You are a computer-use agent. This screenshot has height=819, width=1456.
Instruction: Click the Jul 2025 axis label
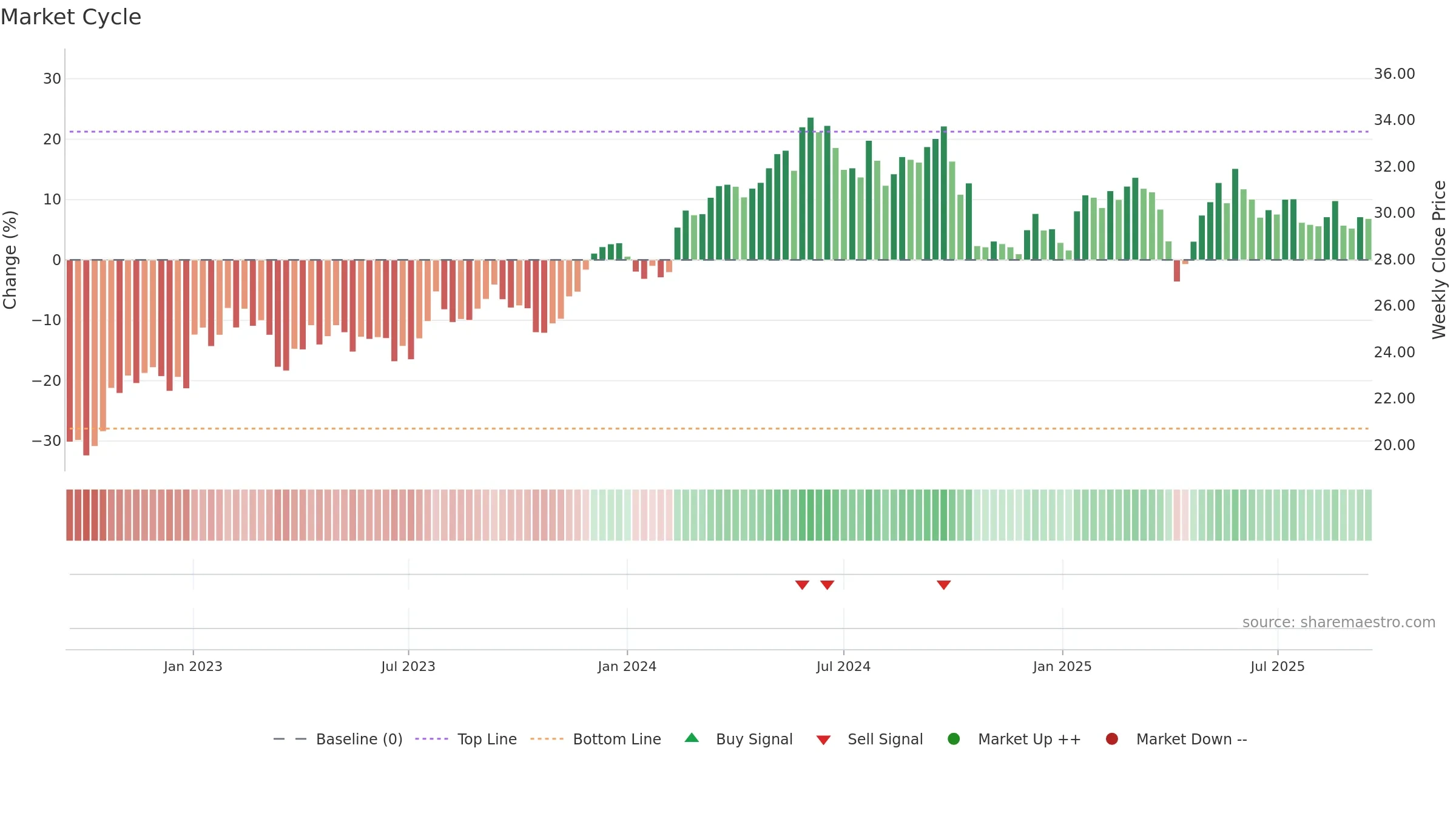(x=1278, y=667)
